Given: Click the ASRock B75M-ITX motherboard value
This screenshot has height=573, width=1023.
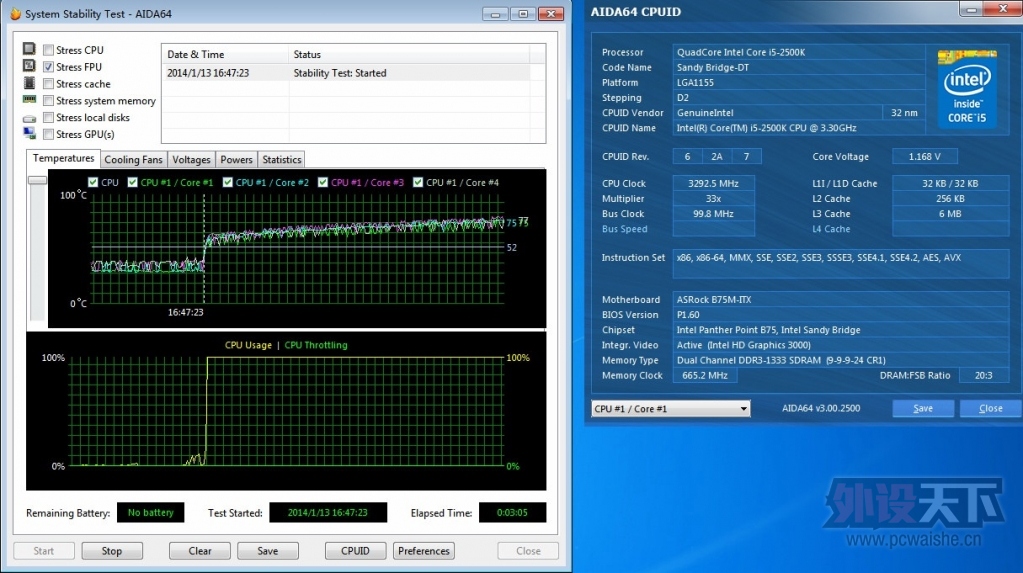Looking at the screenshot, I should [841, 300].
